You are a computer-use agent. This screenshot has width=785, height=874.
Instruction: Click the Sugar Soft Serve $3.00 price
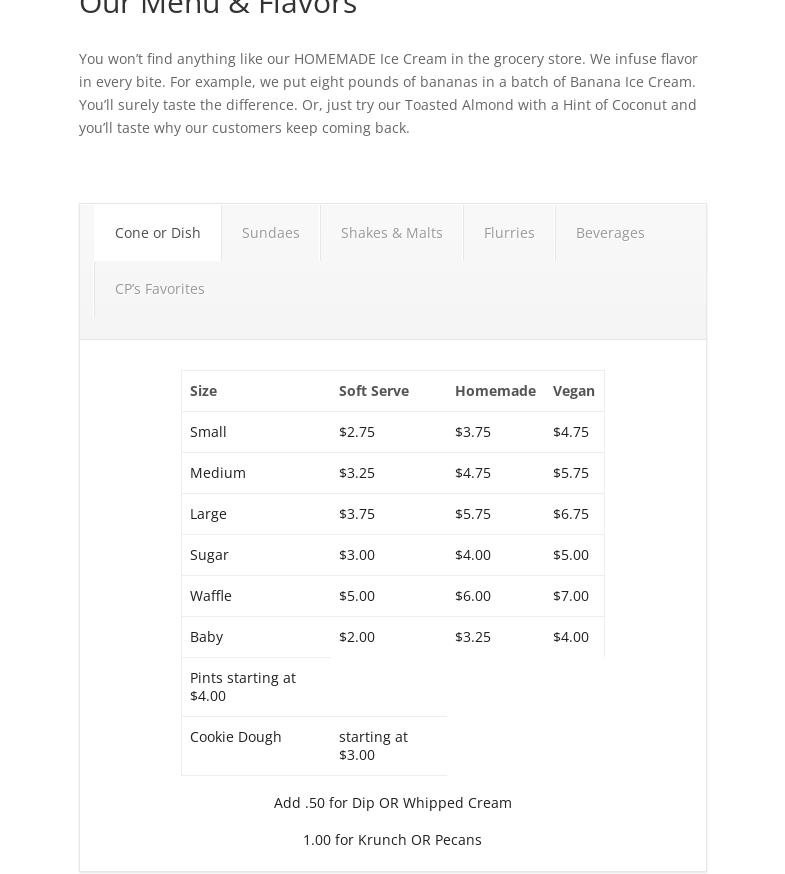(357, 555)
